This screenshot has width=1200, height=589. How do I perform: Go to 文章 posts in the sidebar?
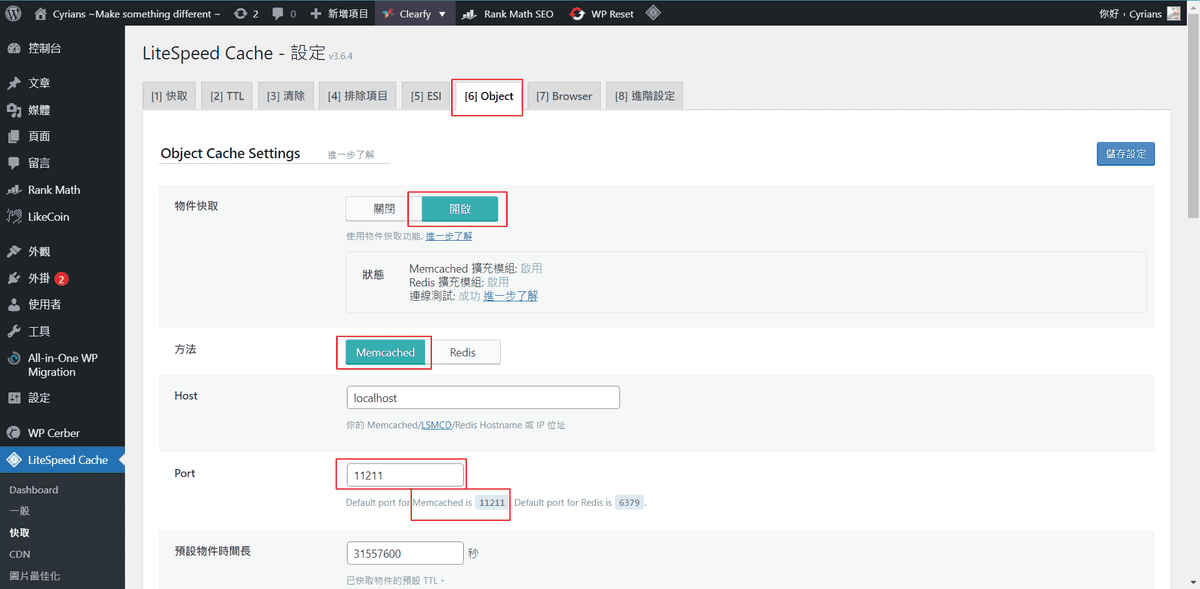pos(62,83)
